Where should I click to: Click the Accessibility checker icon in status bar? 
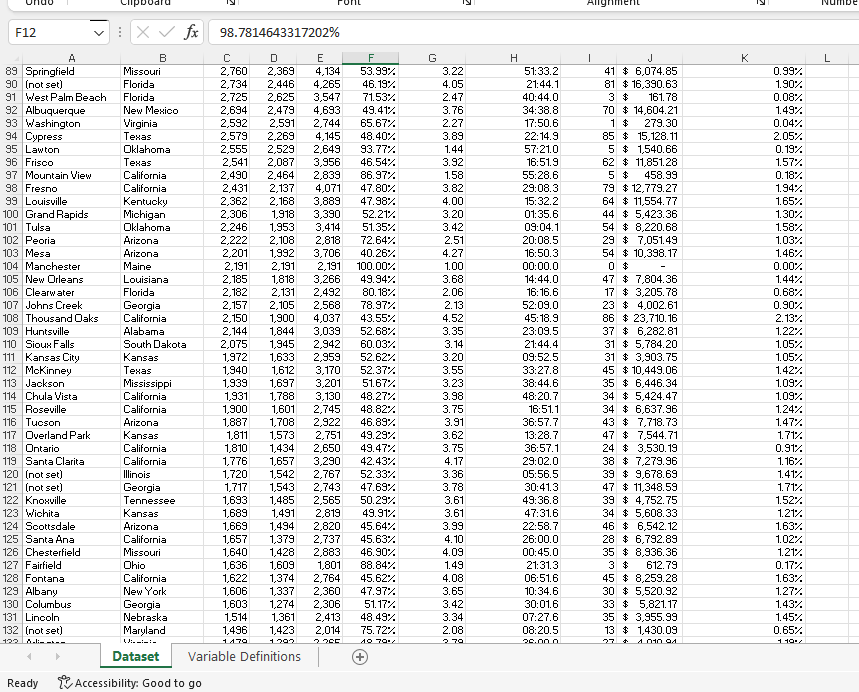point(63,682)
